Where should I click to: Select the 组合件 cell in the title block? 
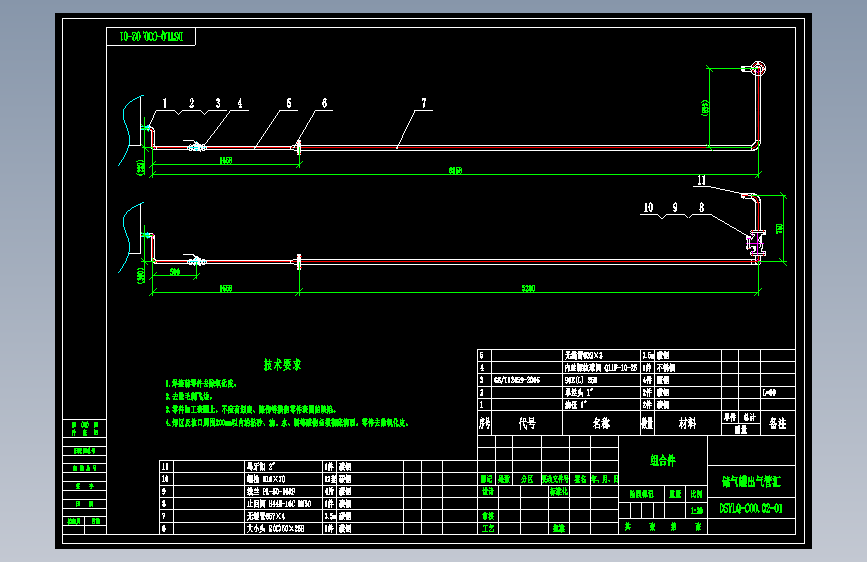point(662,460)
